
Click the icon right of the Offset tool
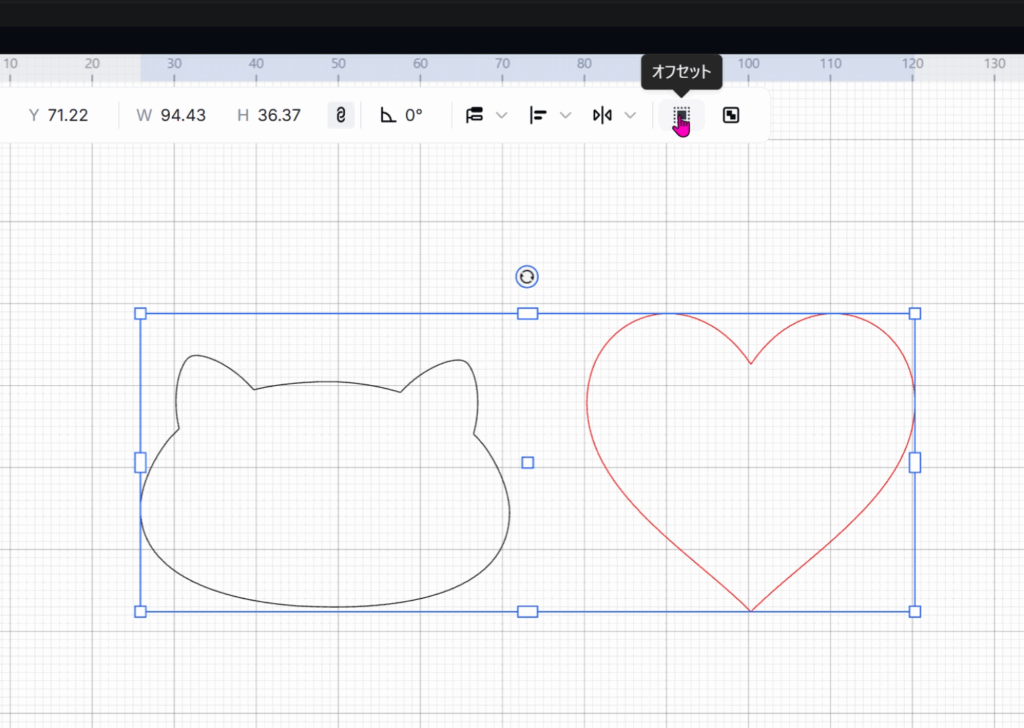(x=731, y=116)
